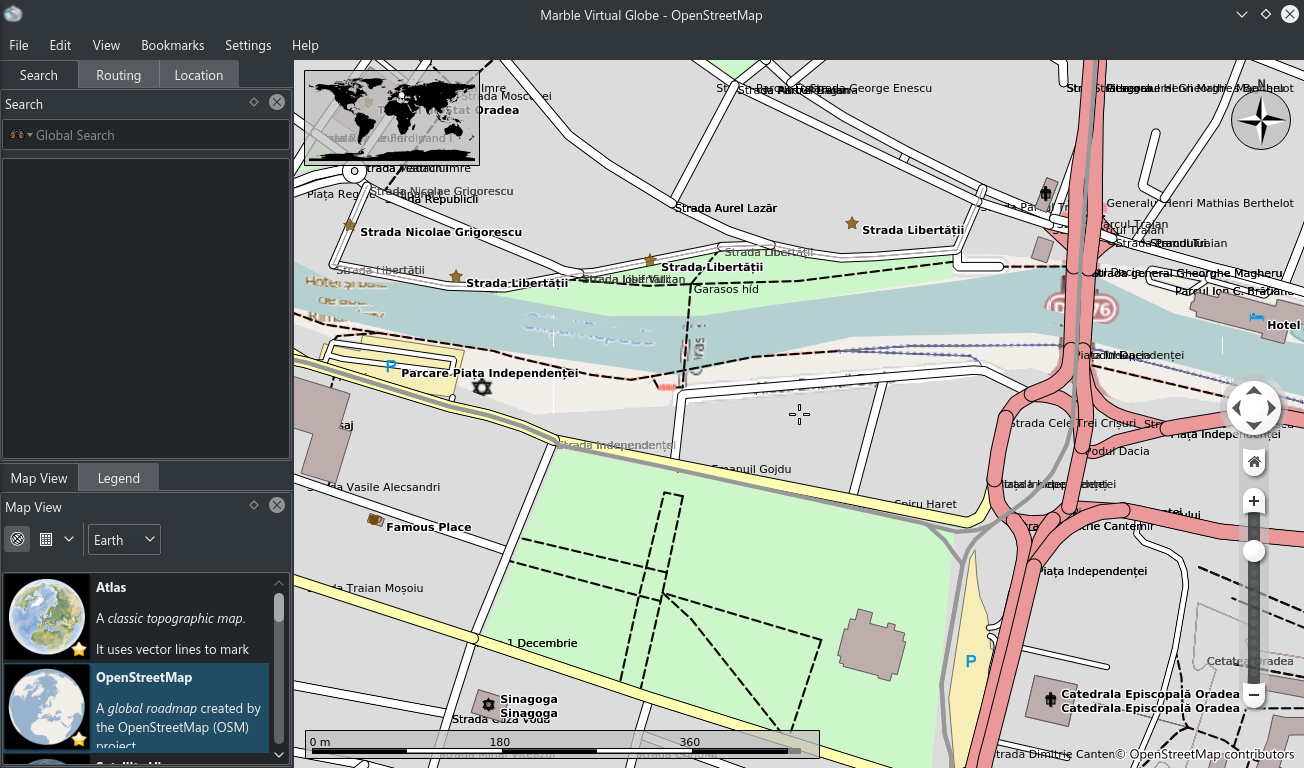Image resolution: width=1304 pixels, height=768 pixels.
Task: Open the File menu
Action: (19, 45)
